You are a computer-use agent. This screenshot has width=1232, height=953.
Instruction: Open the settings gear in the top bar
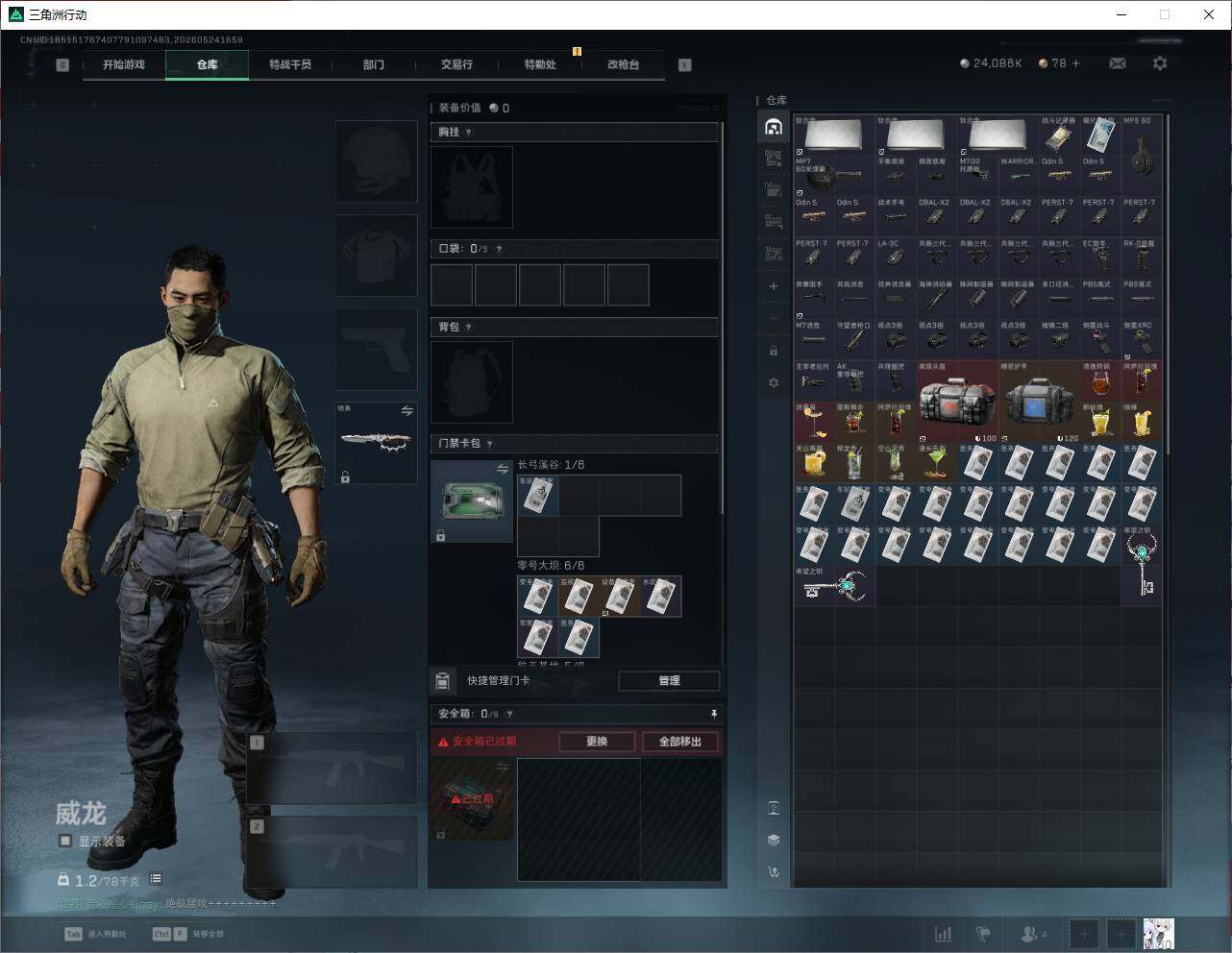(1160, 63)
